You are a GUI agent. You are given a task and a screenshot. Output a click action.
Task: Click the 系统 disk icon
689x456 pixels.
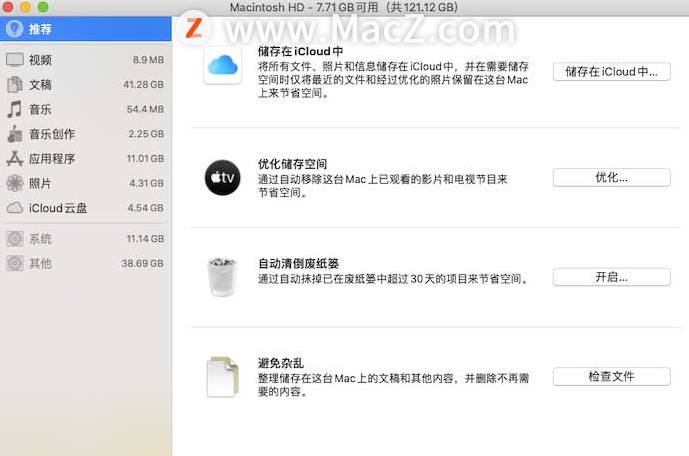(15, 239)
